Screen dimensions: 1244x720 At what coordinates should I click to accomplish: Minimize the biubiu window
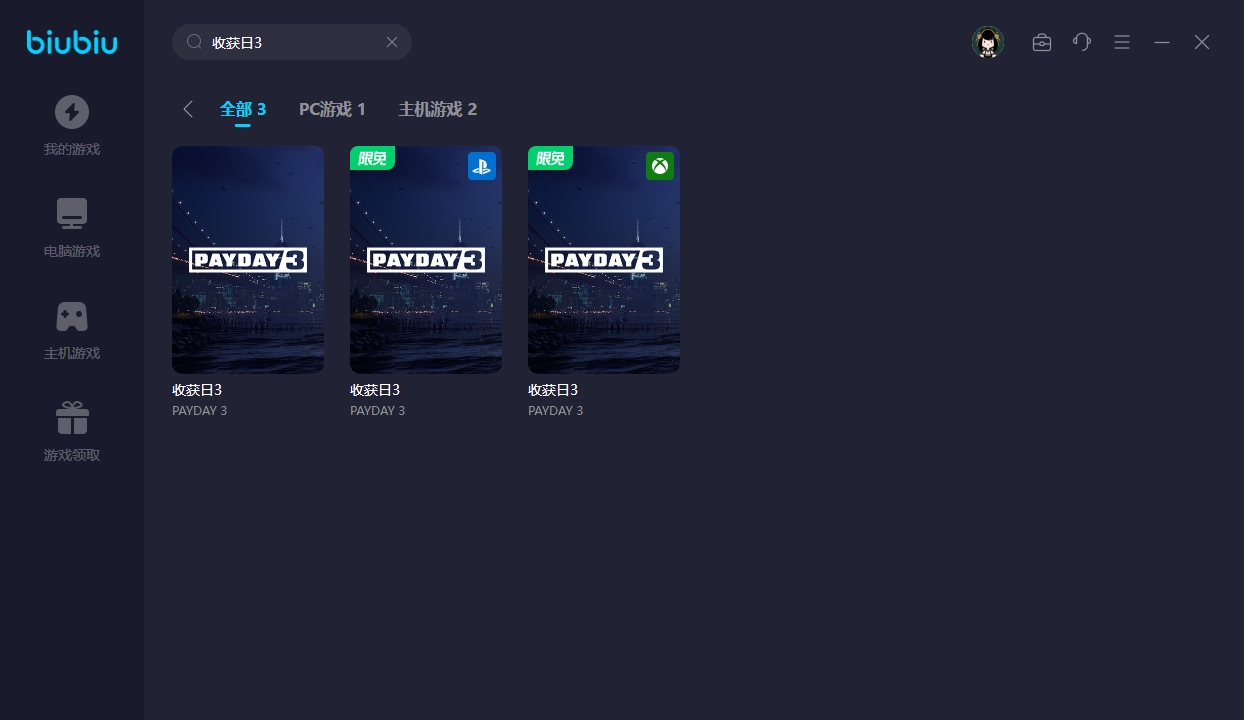click(1162, 42)
